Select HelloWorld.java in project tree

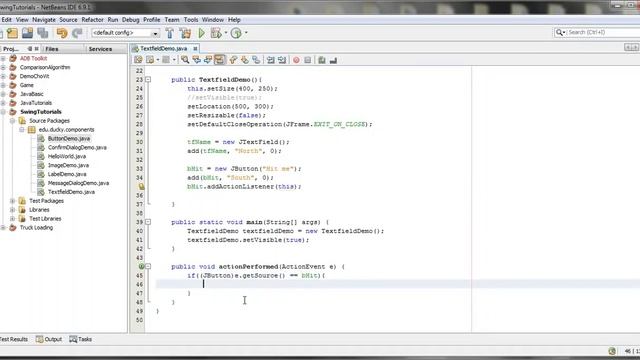(x=67, y=156)
